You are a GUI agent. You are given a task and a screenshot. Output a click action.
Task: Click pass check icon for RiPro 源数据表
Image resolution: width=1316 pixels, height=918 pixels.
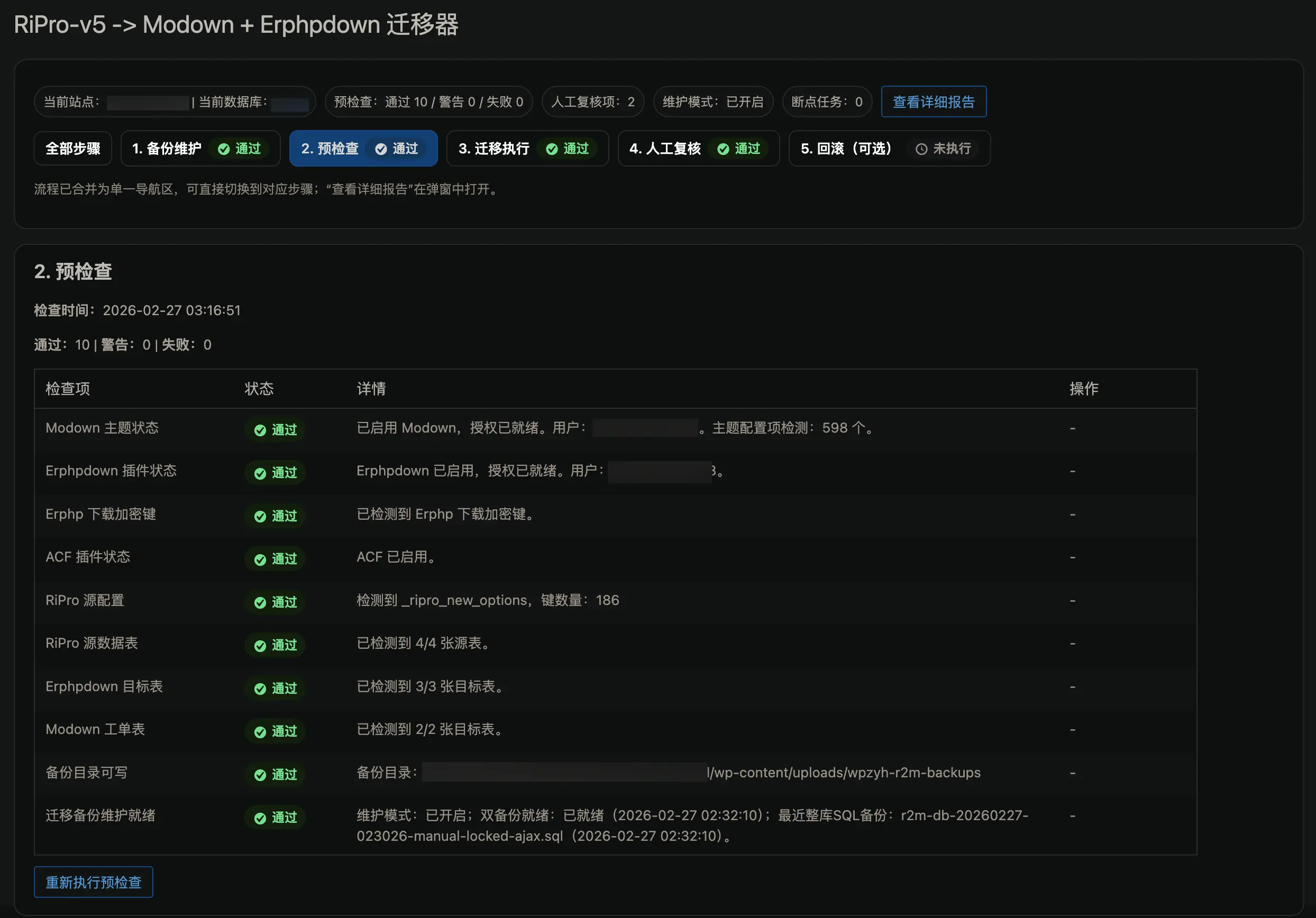pyautogui.click(x=260, y=646)
